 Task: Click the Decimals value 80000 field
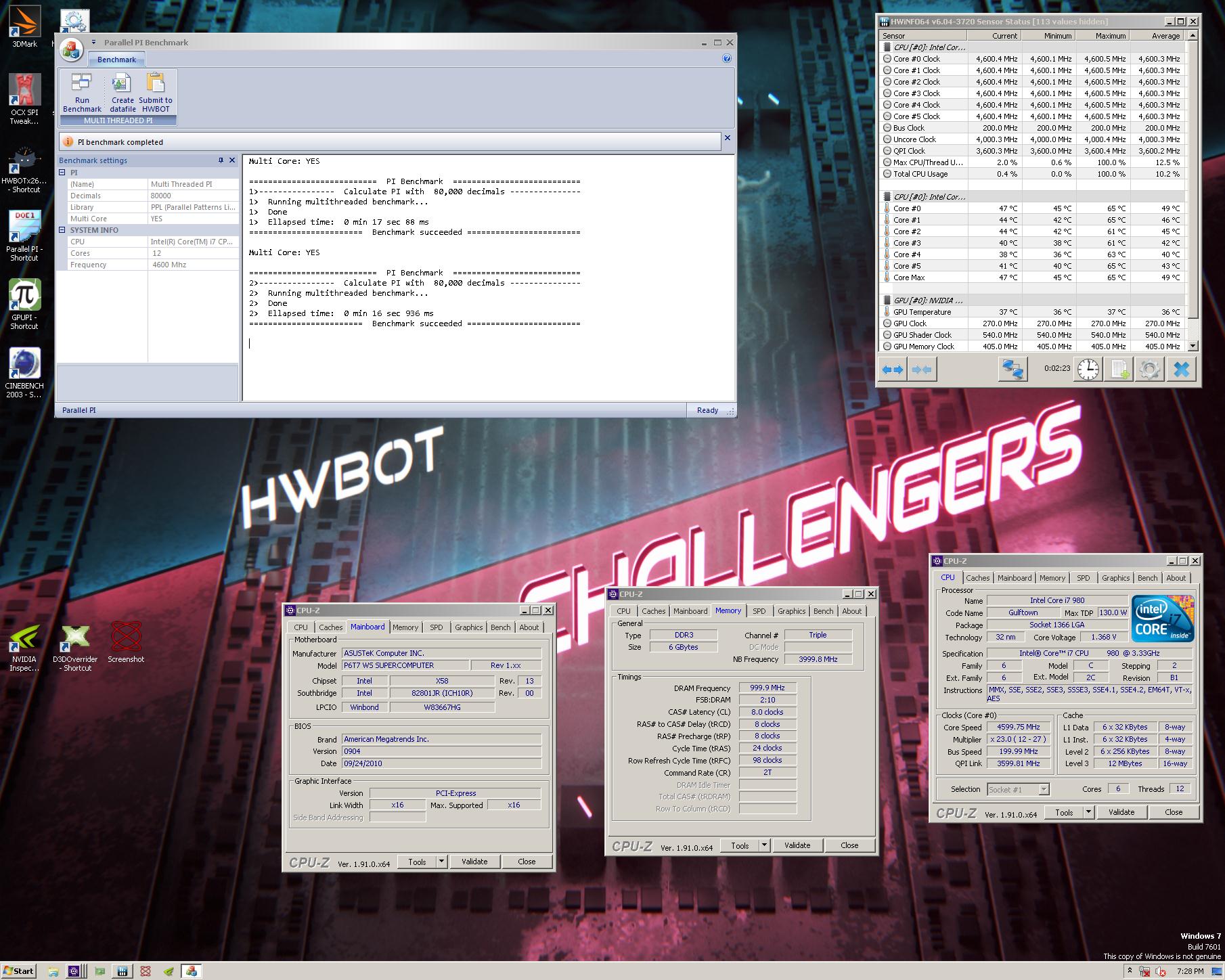(193, 196)
